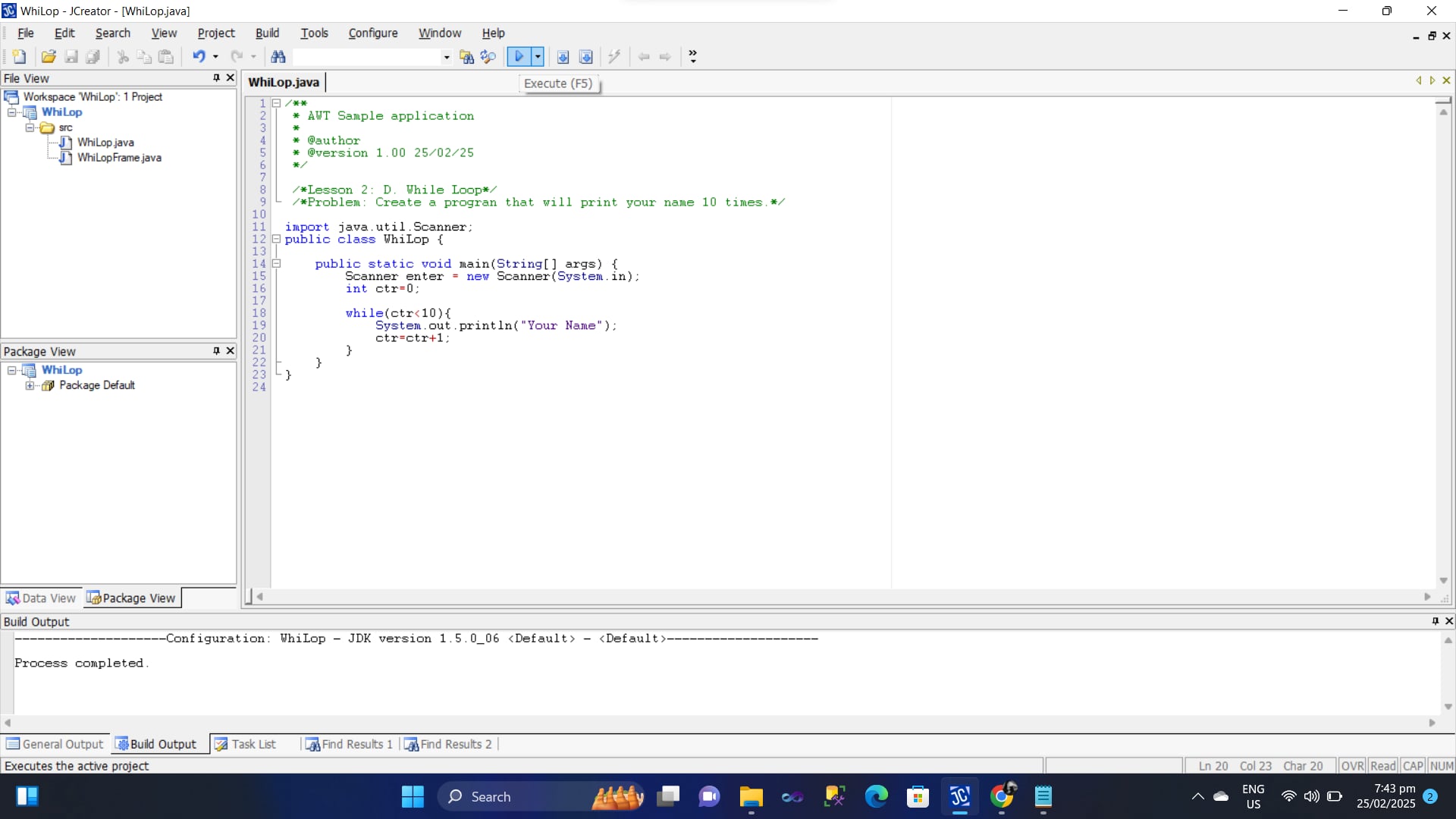Open the Build menu
The width and height of the screenshot is (1456, 819).
point(267,33)
